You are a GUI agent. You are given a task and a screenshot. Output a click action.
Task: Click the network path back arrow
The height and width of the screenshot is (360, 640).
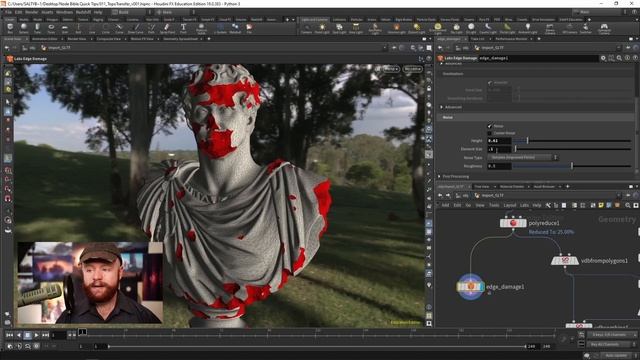[x=440, y=195]
